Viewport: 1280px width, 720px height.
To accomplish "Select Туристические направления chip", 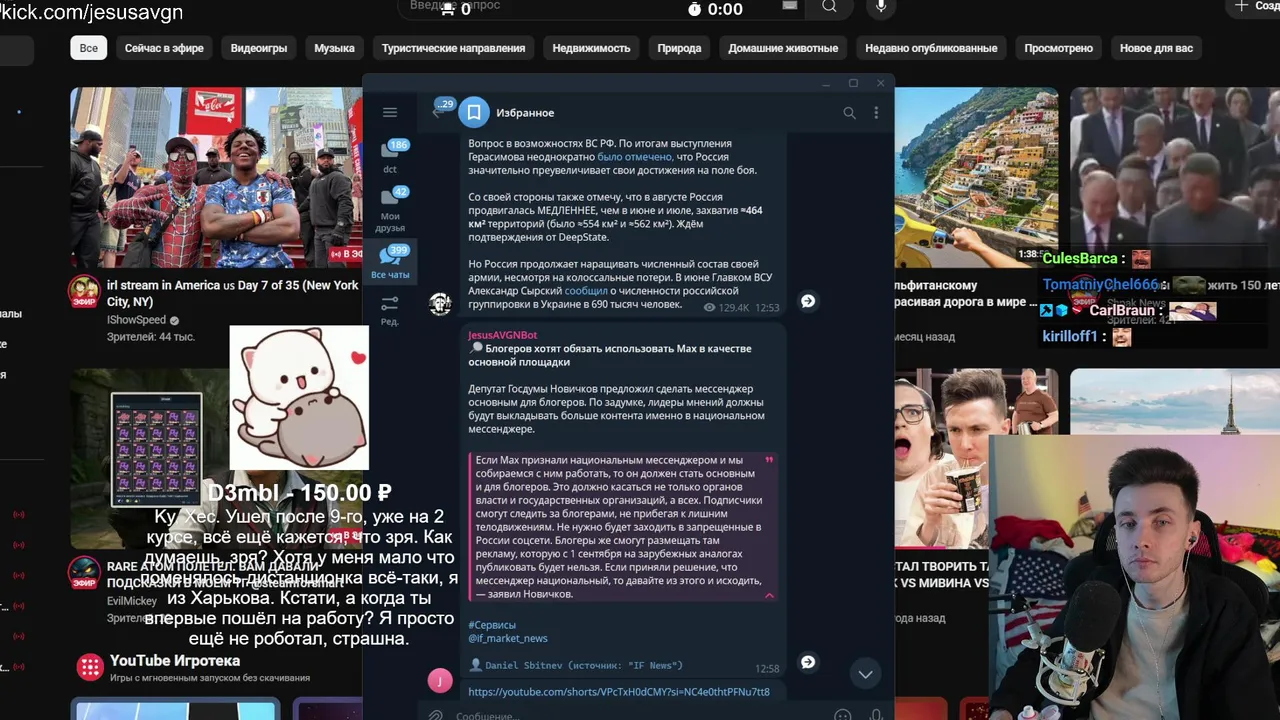I will click(453, 48).
